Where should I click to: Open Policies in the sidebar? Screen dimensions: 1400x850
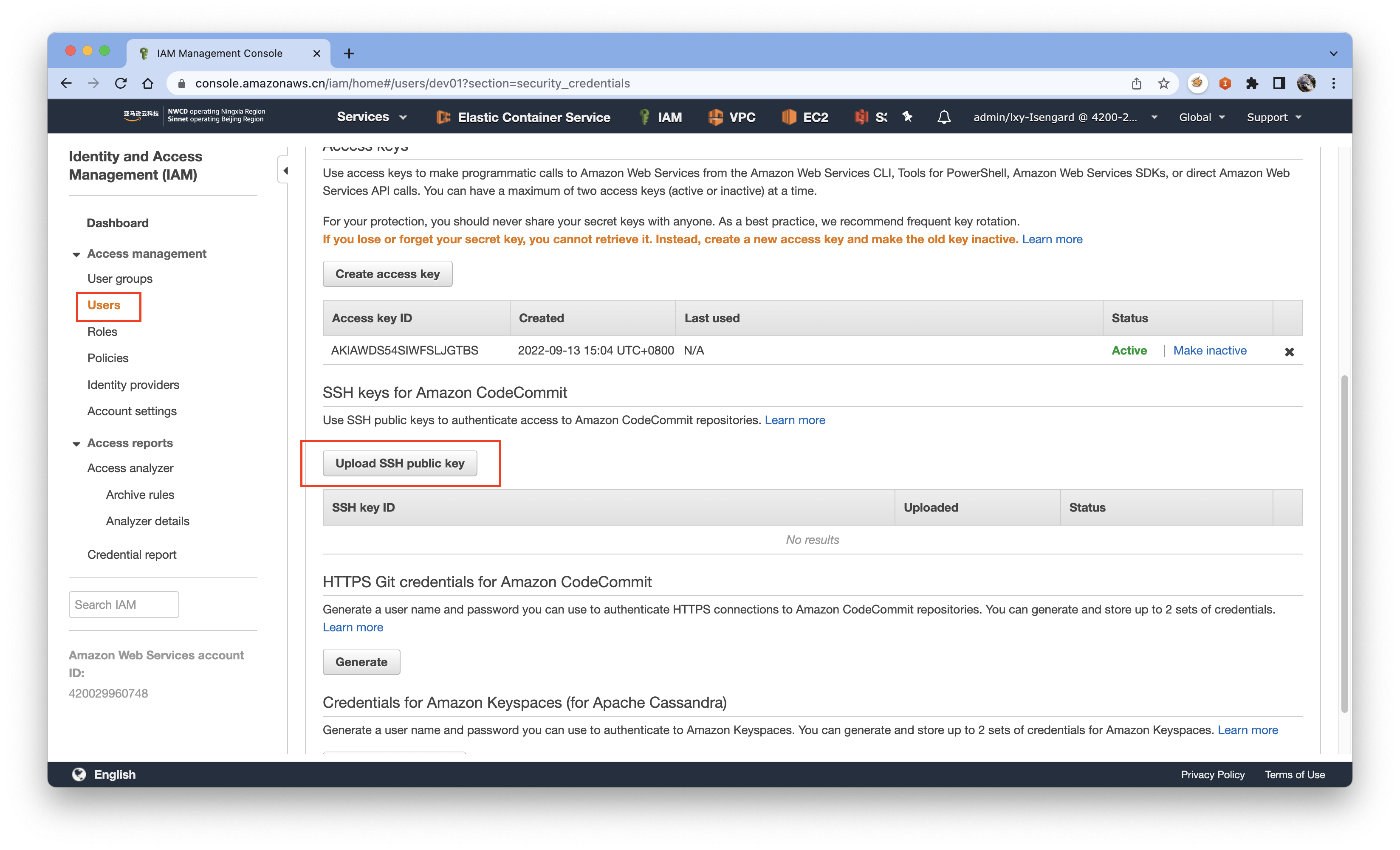(108, 358)
